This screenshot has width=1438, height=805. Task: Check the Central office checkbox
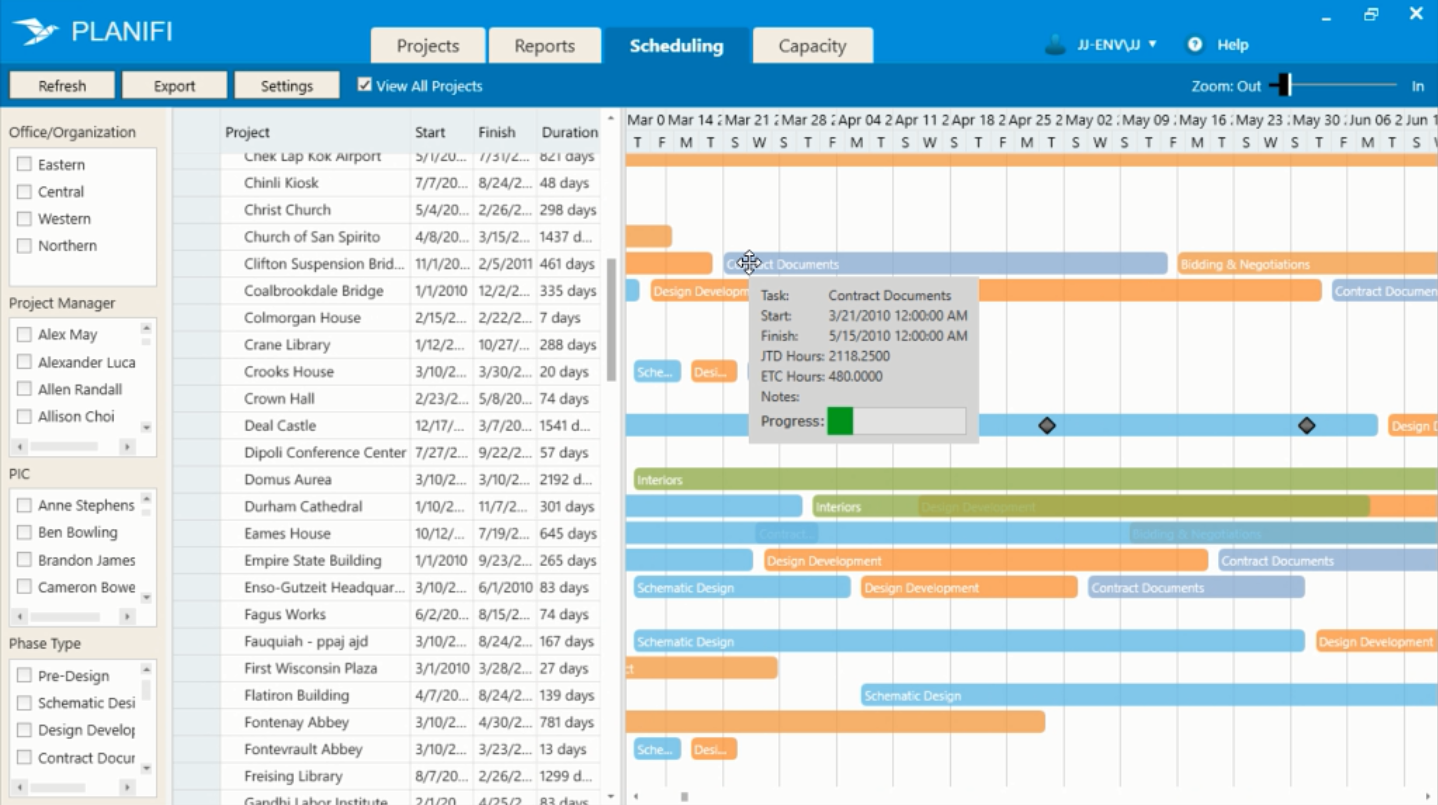pyautogui.click(x=24, y=191)
